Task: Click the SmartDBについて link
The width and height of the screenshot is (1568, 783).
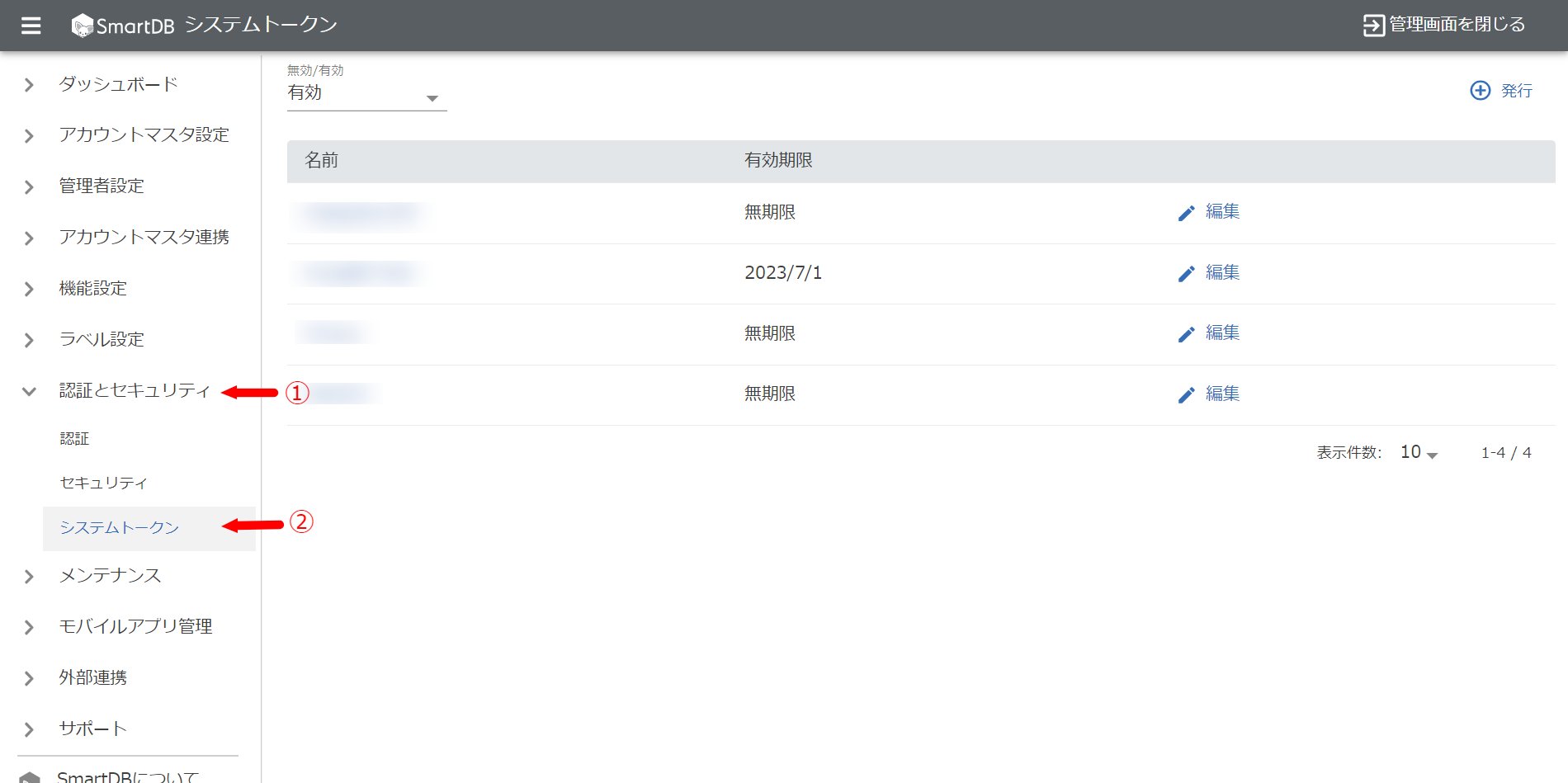Action: coord(128,776)
